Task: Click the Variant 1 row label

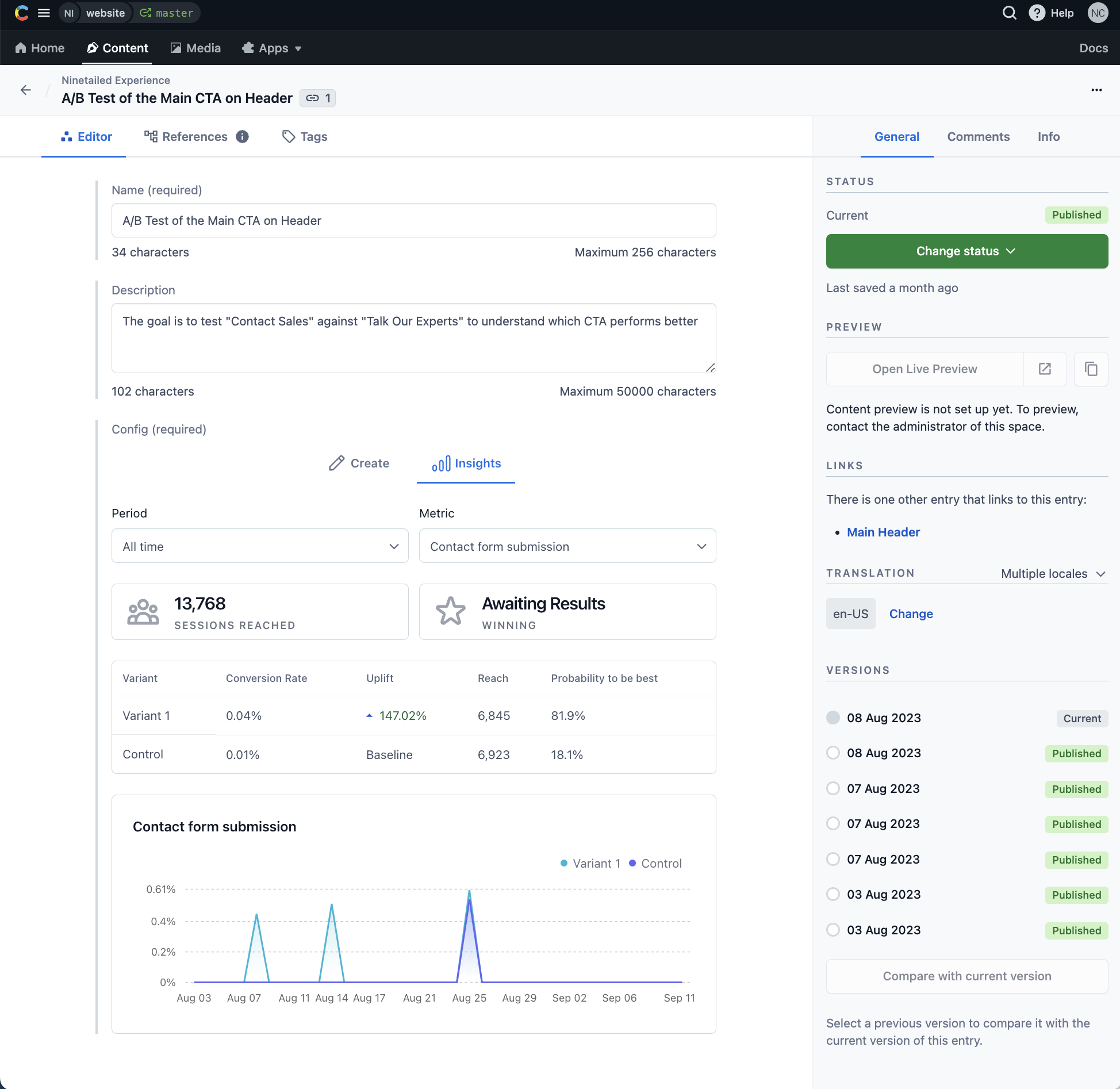Action: click(146, 716)
